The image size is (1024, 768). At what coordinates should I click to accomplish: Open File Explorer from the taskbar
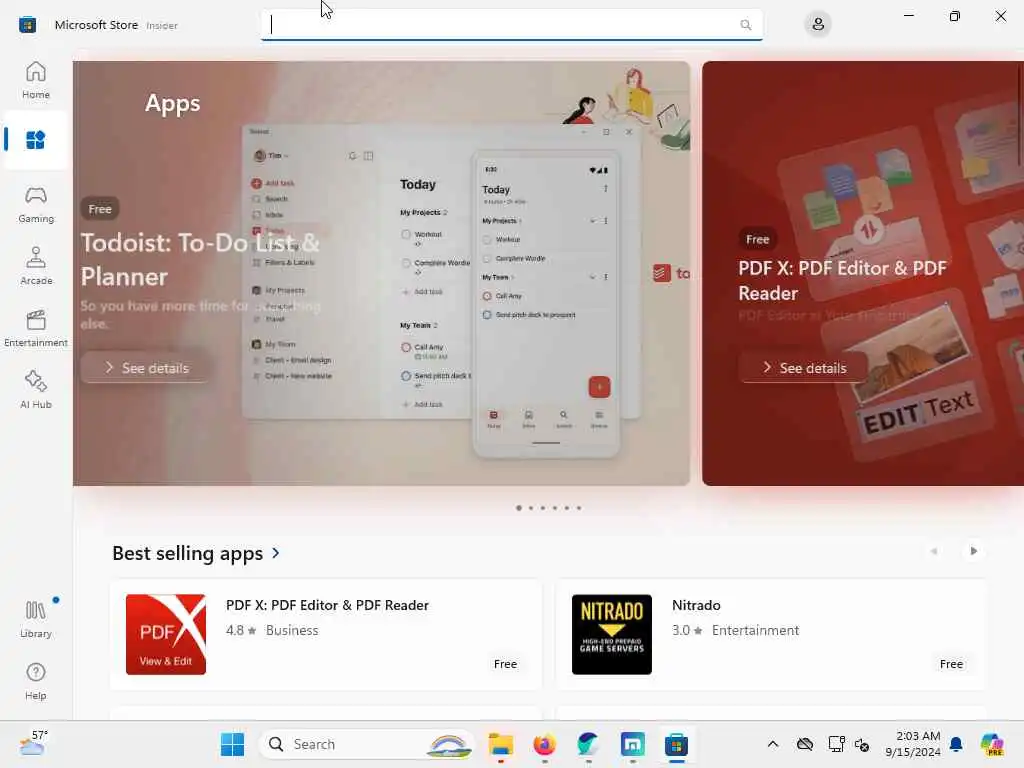point(501,744)
